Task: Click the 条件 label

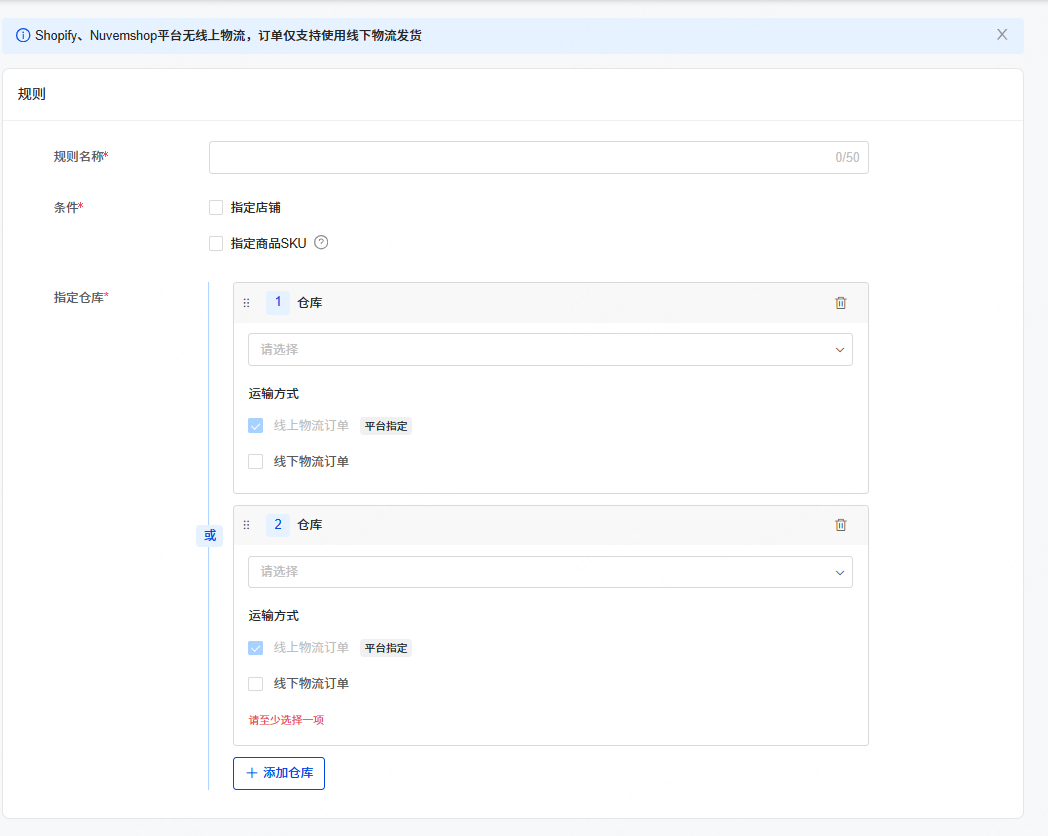Action: tap(68, 208)
